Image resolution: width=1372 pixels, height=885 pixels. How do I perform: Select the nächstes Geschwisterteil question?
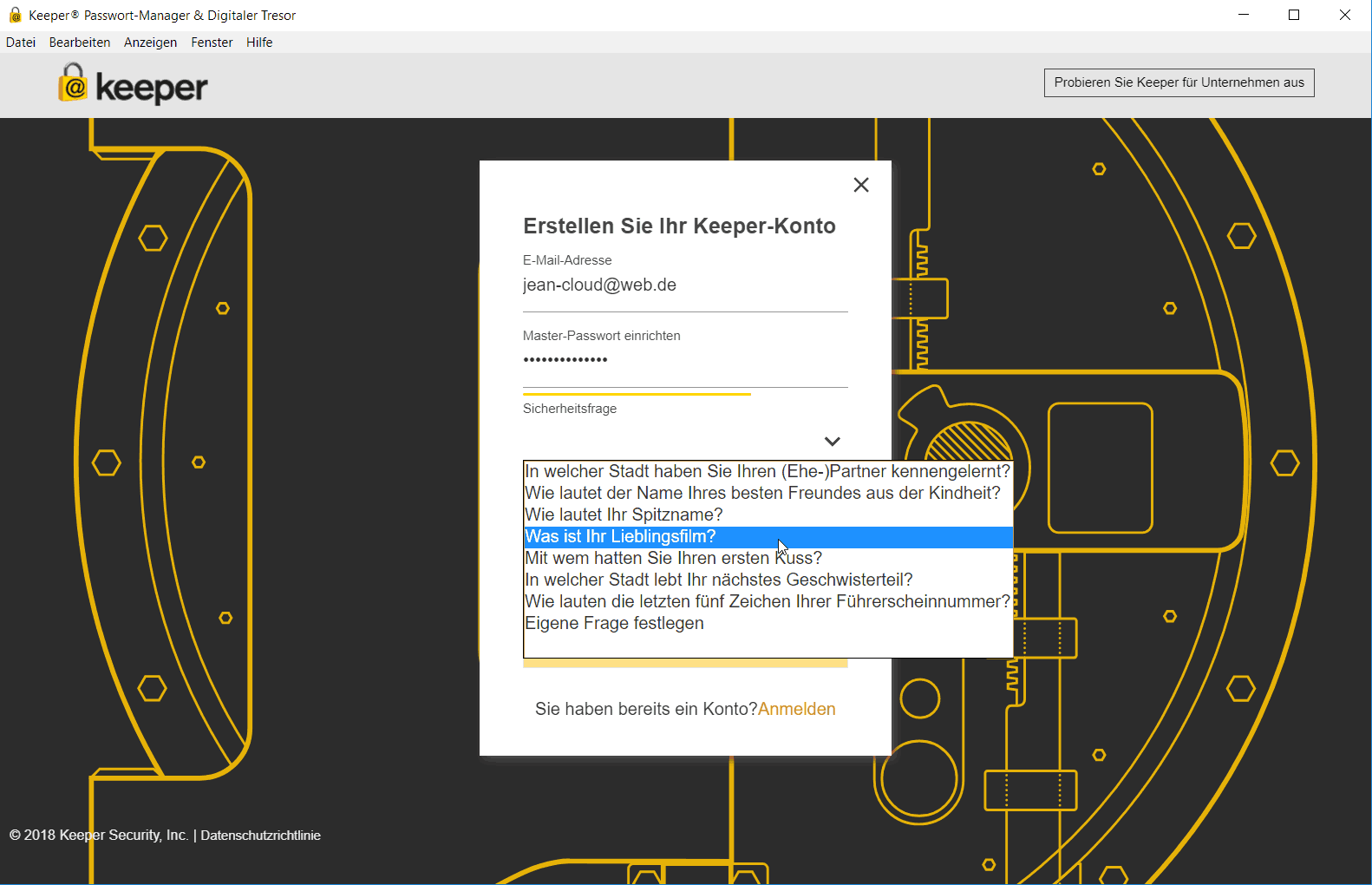(768, 580)
